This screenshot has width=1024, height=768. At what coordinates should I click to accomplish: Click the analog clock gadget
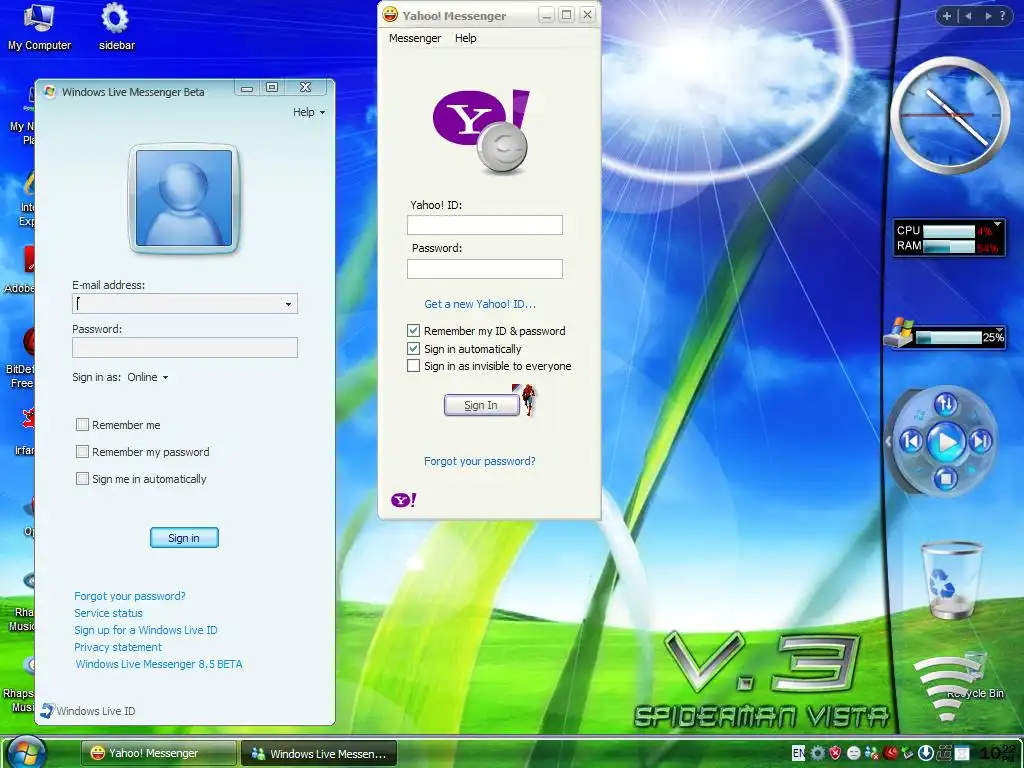click(x=950, y=115)
